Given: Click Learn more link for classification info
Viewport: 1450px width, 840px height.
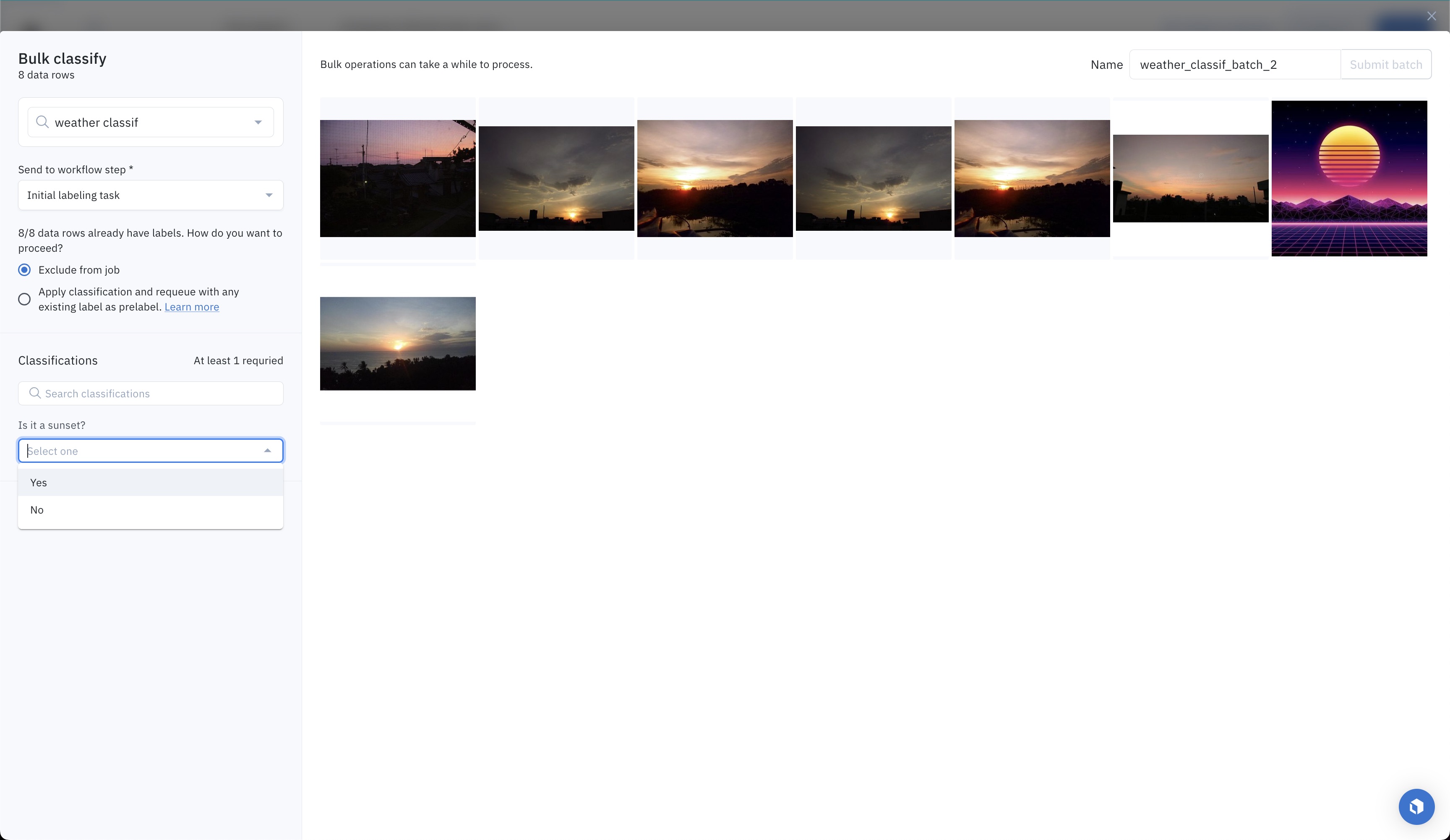Looking at the screenshot, I should (191, 306).
